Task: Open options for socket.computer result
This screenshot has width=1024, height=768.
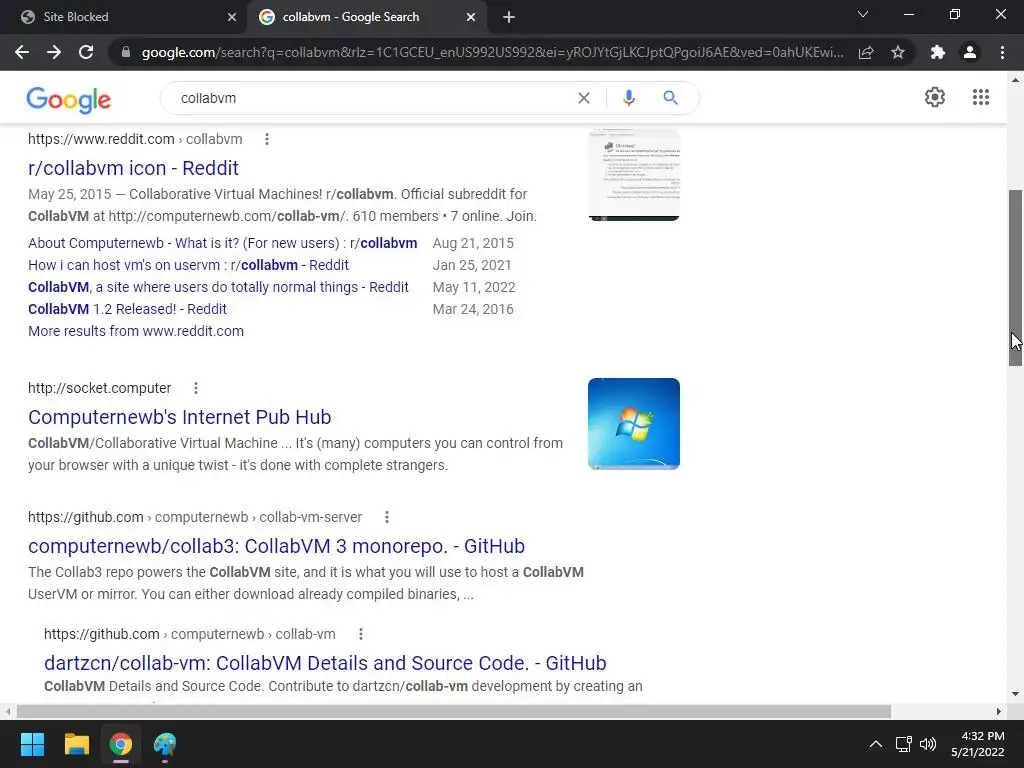Action: click(x=195, y=388)
